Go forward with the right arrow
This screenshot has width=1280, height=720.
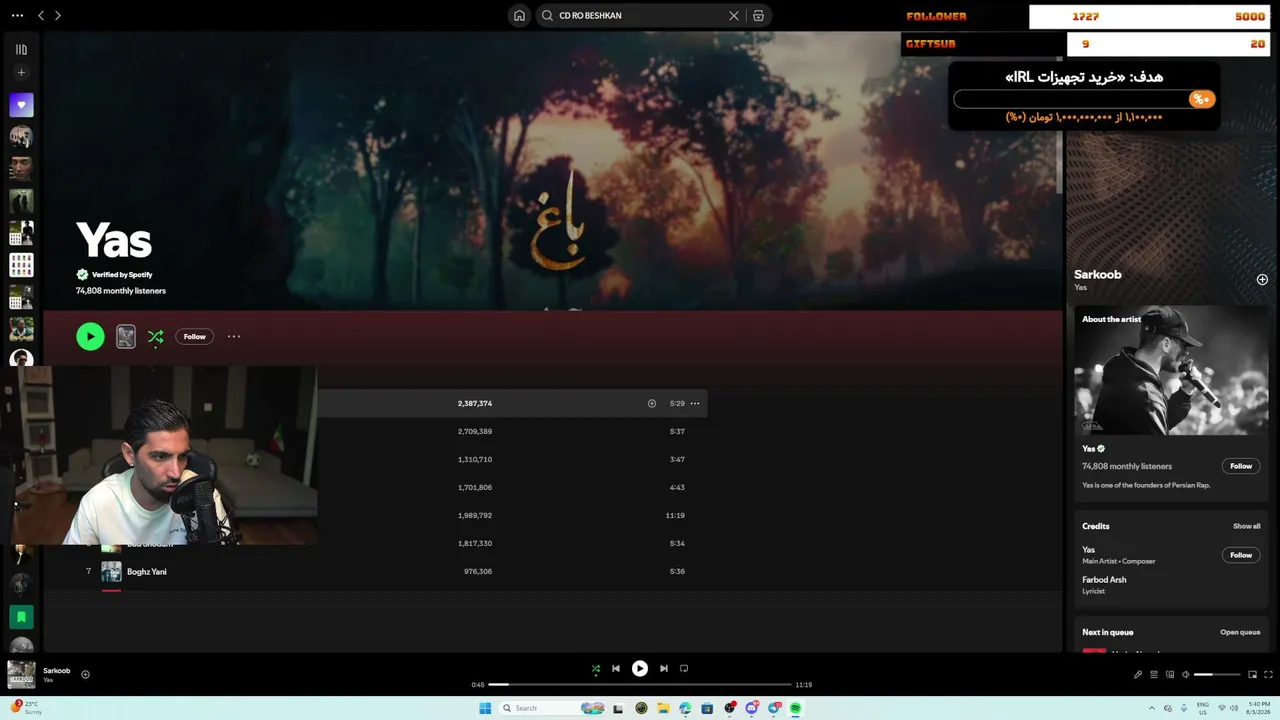(x=58, y=16)
